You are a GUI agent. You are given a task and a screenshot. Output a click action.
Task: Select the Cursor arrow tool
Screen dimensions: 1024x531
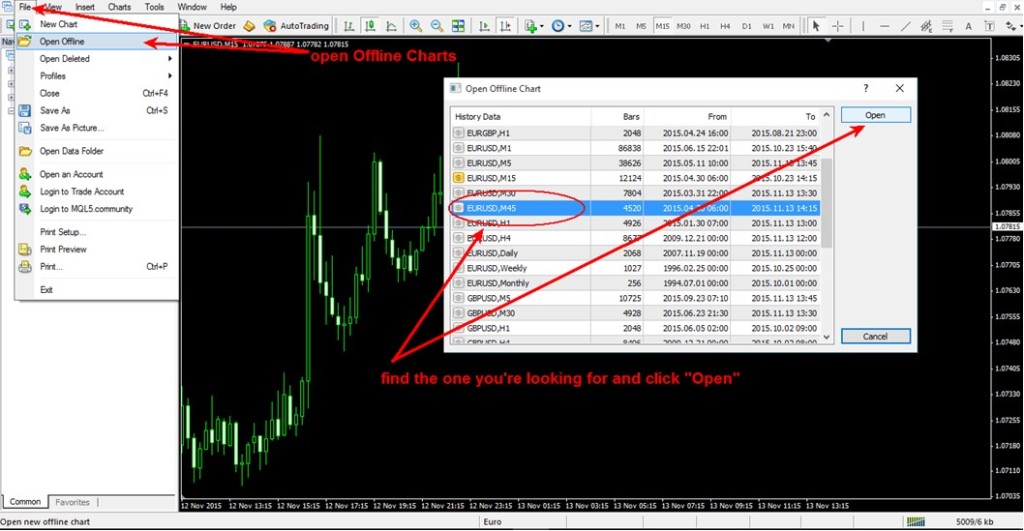click(x=816, y=25)
